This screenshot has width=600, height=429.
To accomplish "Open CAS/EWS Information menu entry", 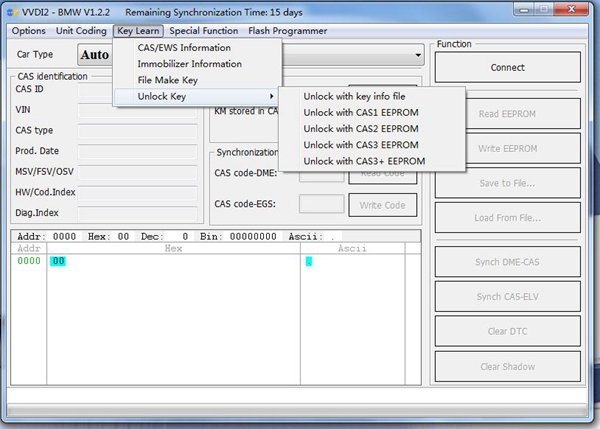I will (184, 47).
